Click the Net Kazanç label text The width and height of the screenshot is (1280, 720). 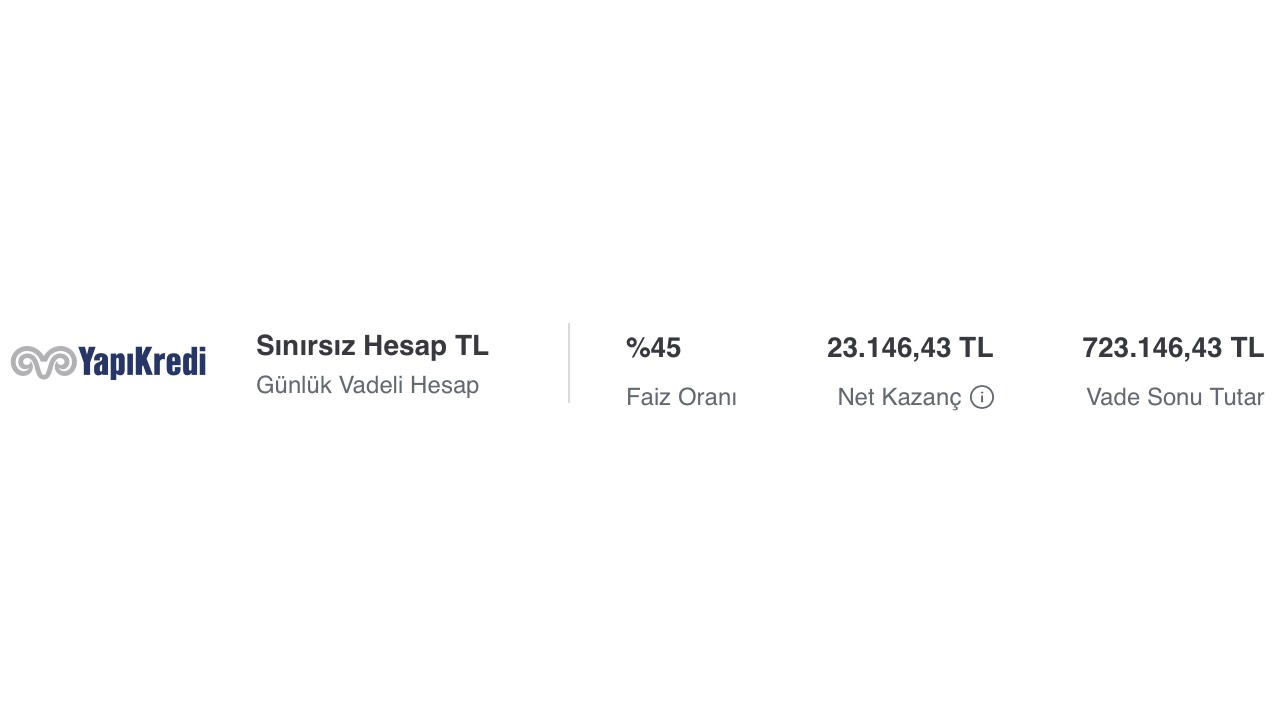pos(899,398)
